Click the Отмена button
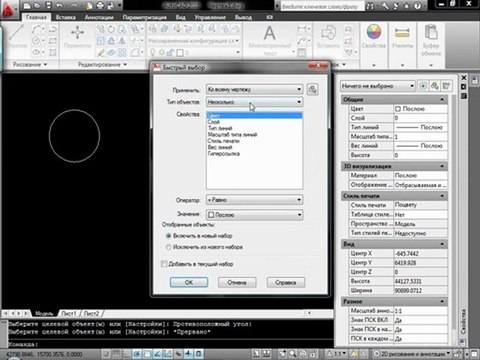480x360 pixels. (237, 282)
